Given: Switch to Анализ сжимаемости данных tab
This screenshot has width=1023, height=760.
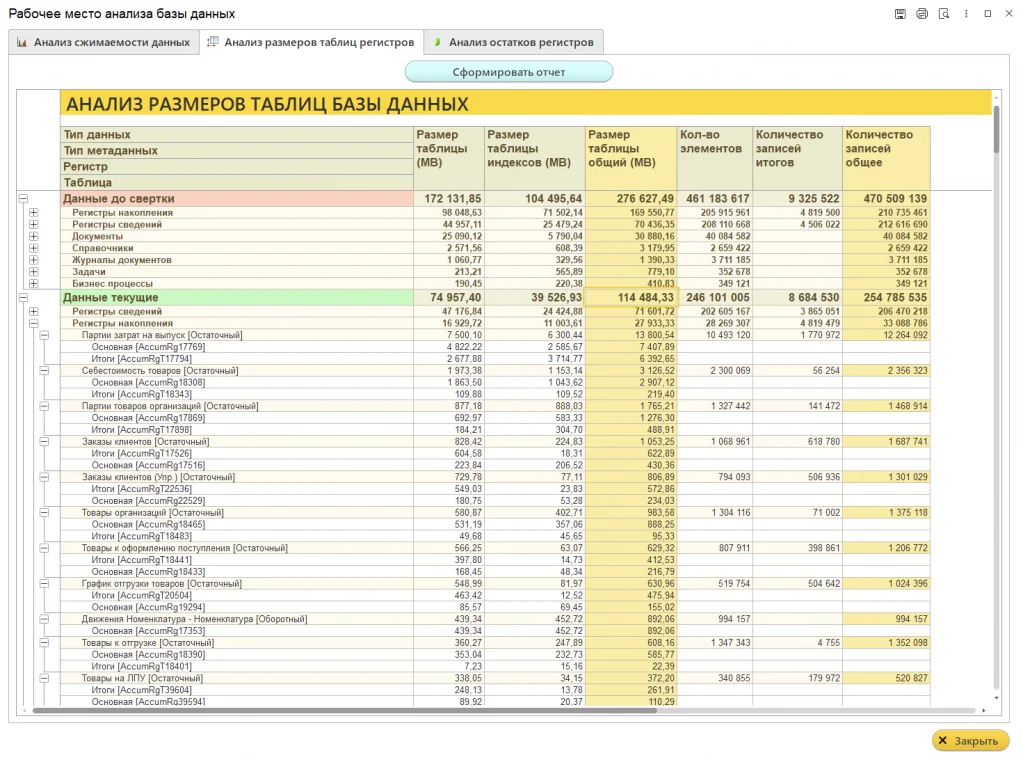Looking at the screenshot, I should pos(104,42).
